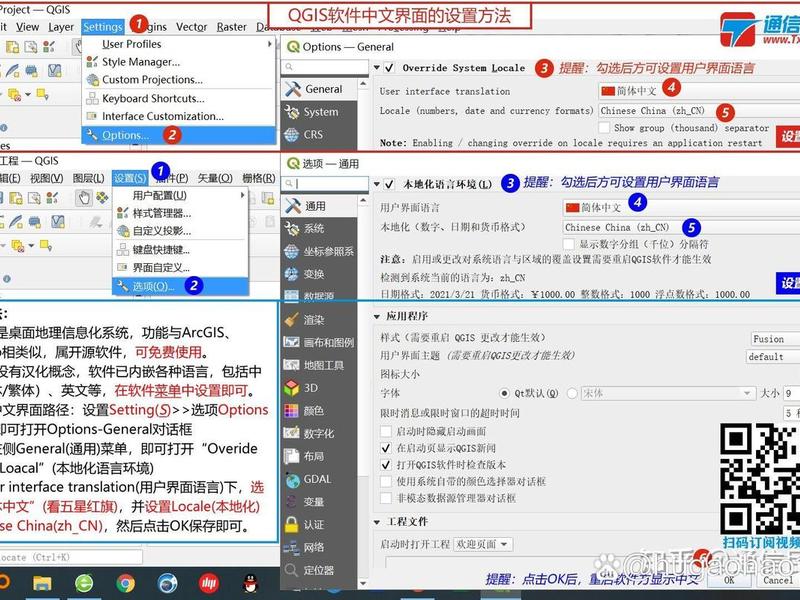Viewport: 800px width, 600px height.
Task: Select CRS tab in English Options dialog
Action: (319, 135)
